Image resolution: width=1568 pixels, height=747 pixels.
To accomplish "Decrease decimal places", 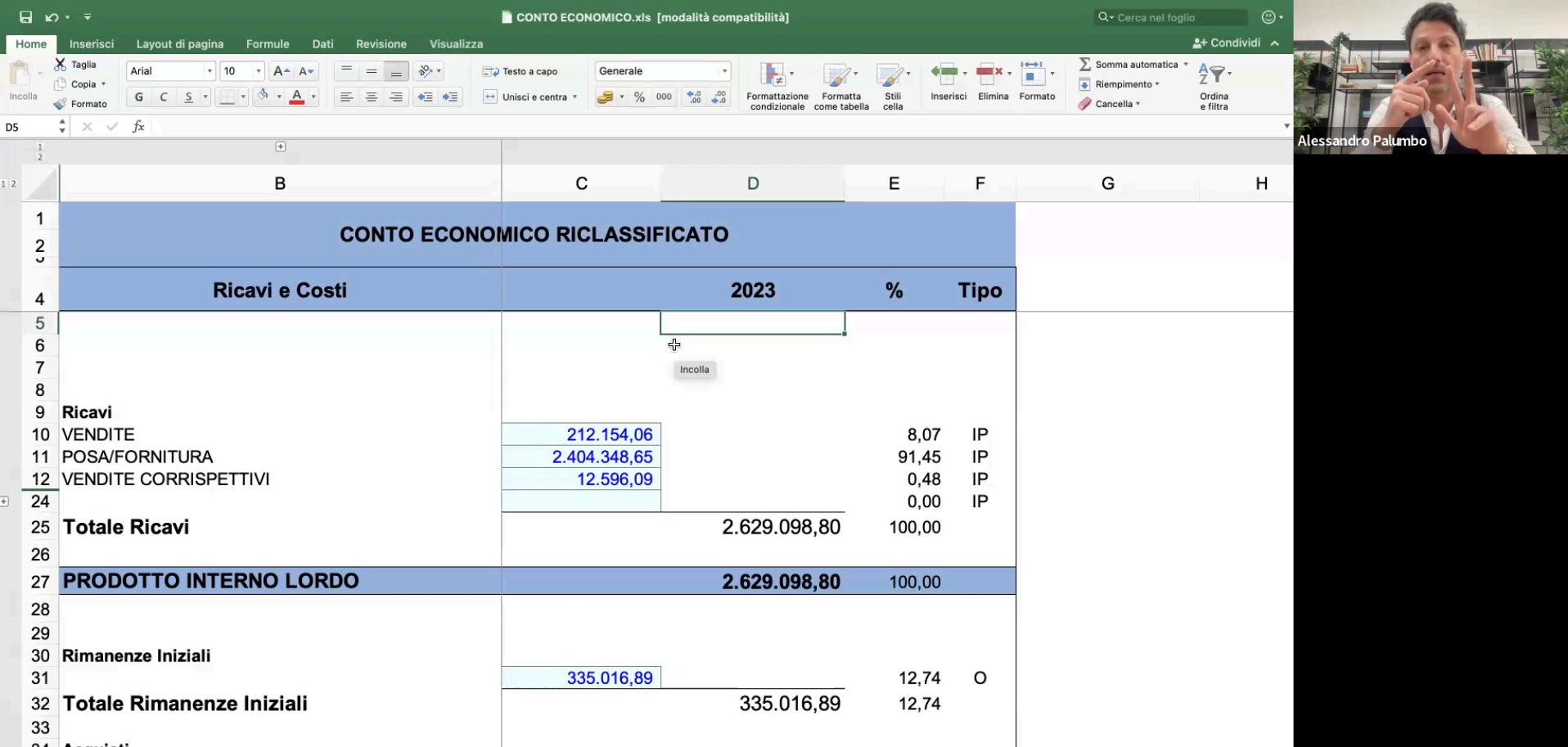I will 719,97.
